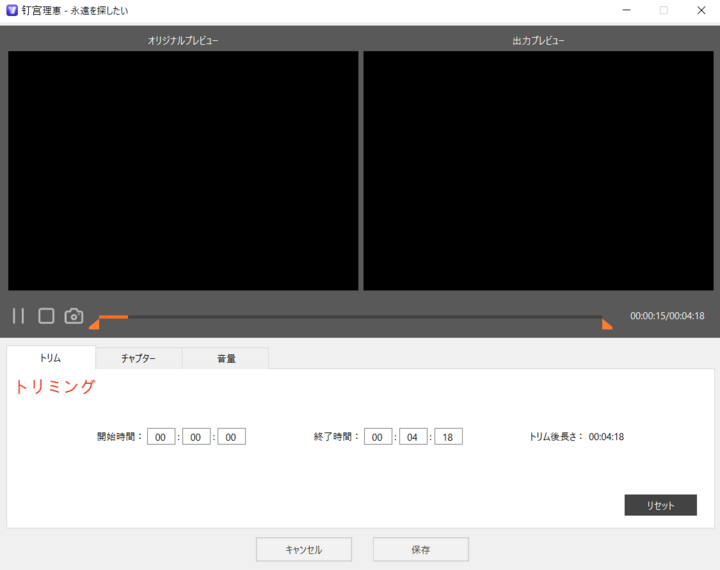Screen dimensions: 720x570
Task: Click the 00:00:15/00:04:18 time display
Action: [667, 316]
